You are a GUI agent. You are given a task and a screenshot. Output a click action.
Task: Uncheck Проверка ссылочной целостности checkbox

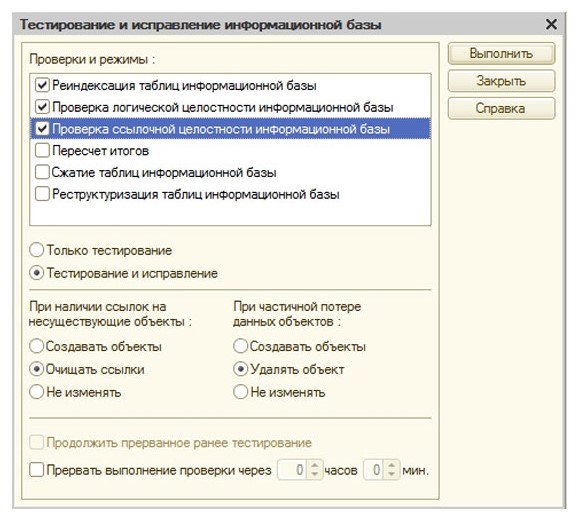42,129
